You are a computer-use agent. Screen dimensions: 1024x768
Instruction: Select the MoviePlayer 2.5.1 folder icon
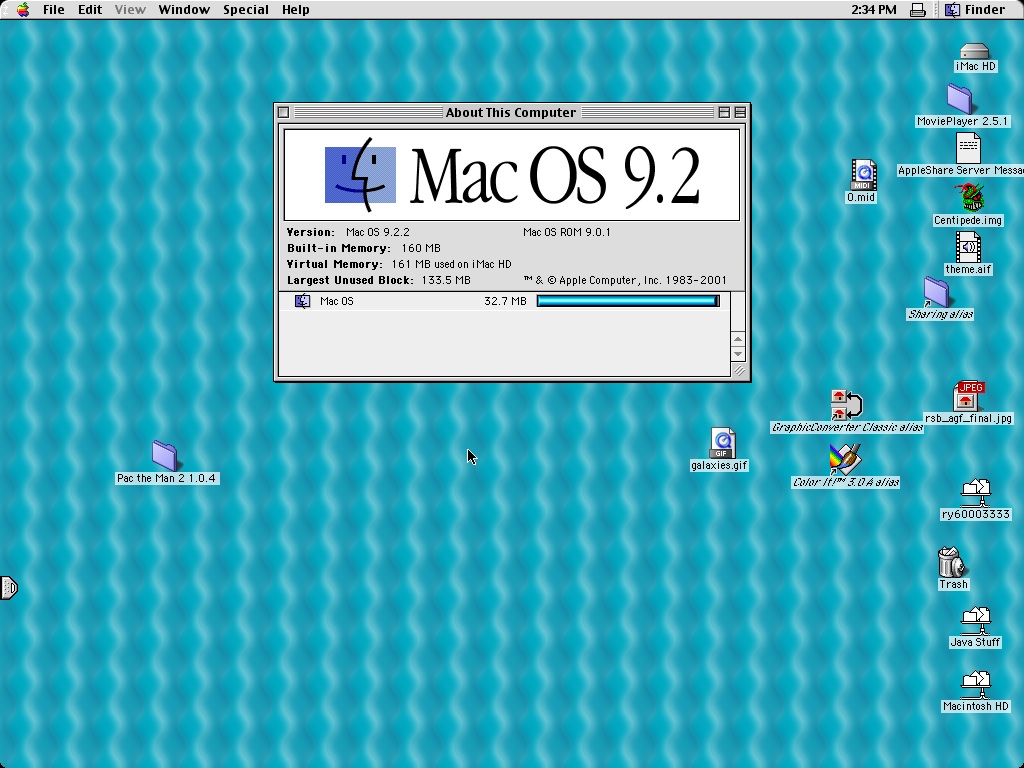coord(959,99)
